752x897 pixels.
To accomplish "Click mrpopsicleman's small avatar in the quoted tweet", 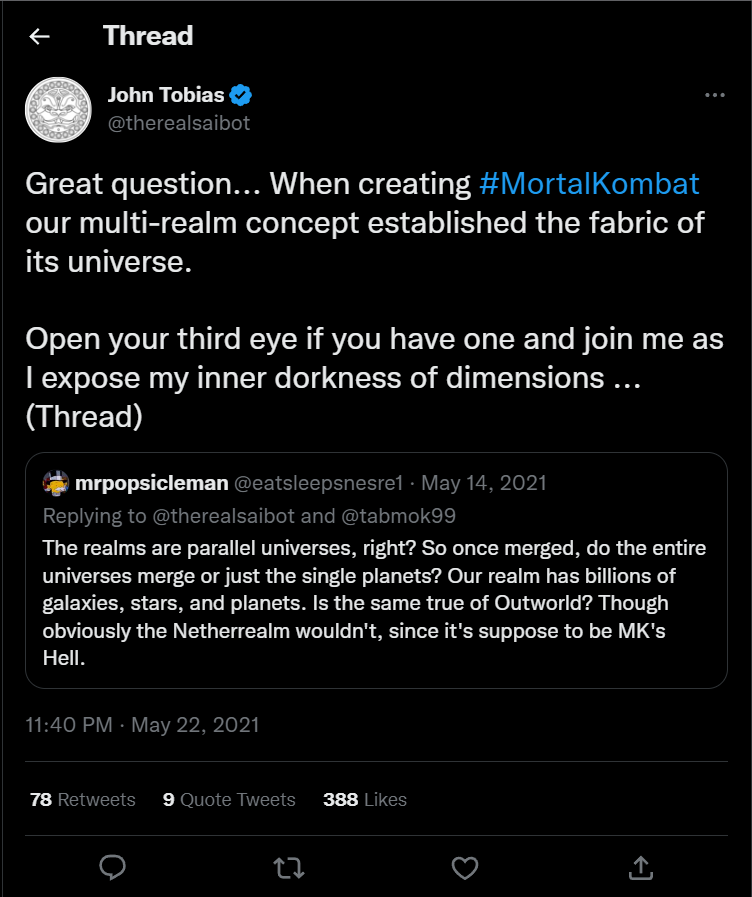I will point(55,483).
